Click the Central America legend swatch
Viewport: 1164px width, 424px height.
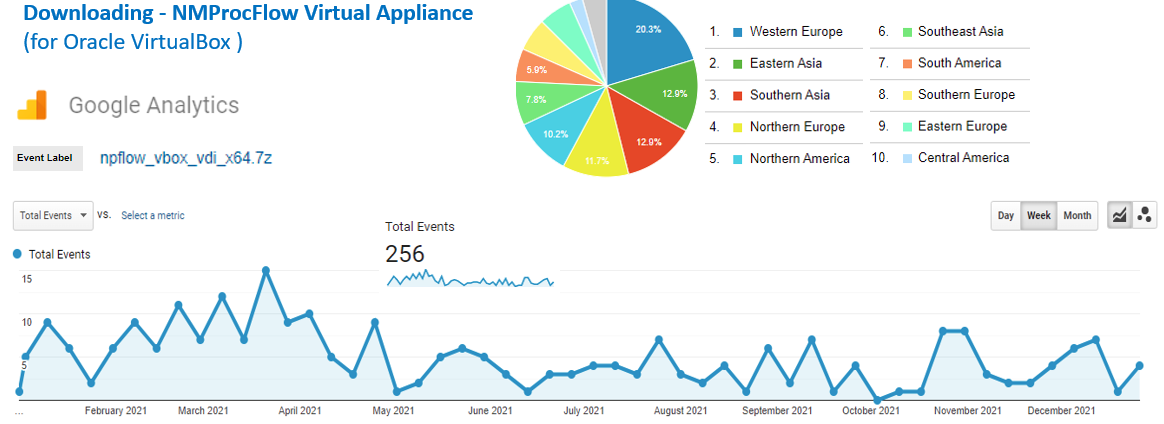906,158
